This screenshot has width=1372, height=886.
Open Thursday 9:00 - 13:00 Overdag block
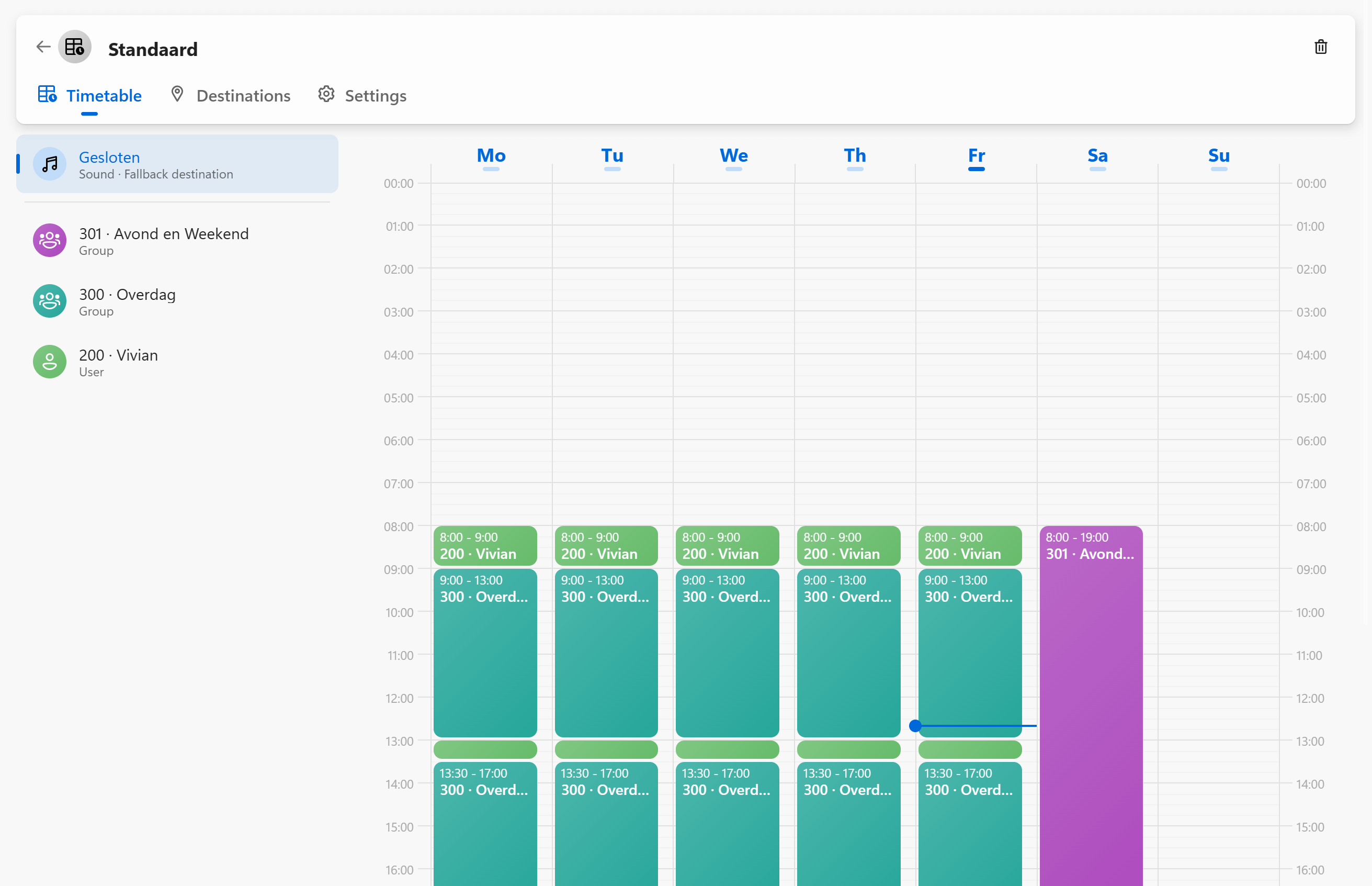coord(849,653)
